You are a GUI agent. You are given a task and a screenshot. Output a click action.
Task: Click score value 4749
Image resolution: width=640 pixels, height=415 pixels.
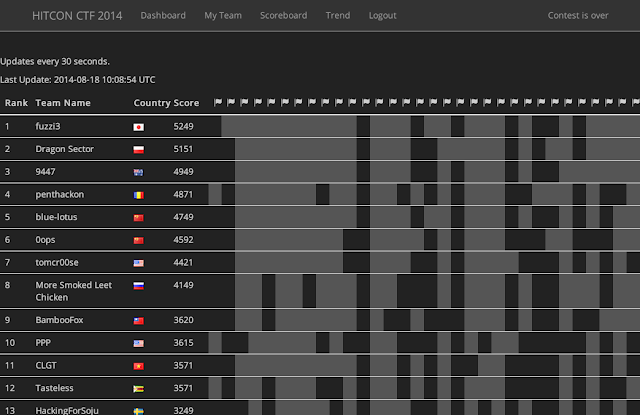tap(183, 217)
